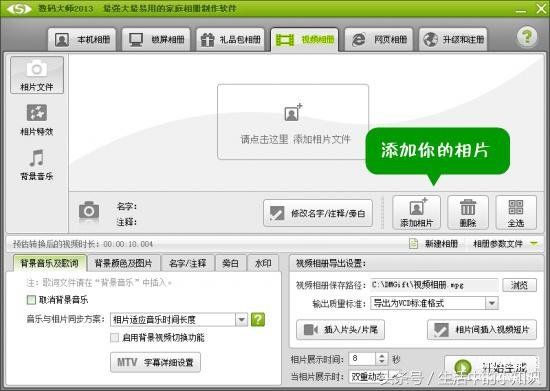Click the 删除 trash icon button
This screenshot has height=391, width=550.
pos(468,213)
